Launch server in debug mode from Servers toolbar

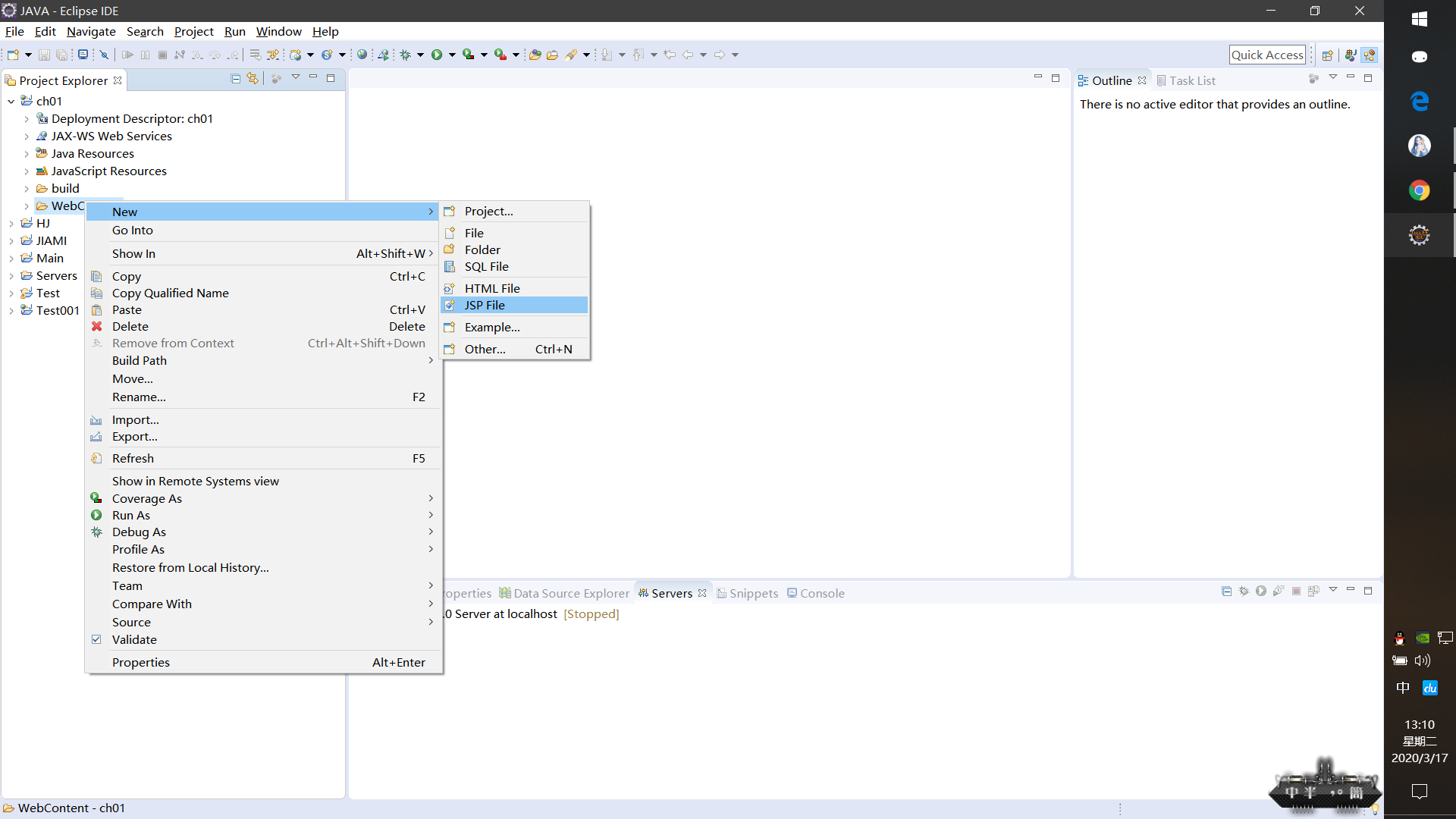pos(1244,591)
